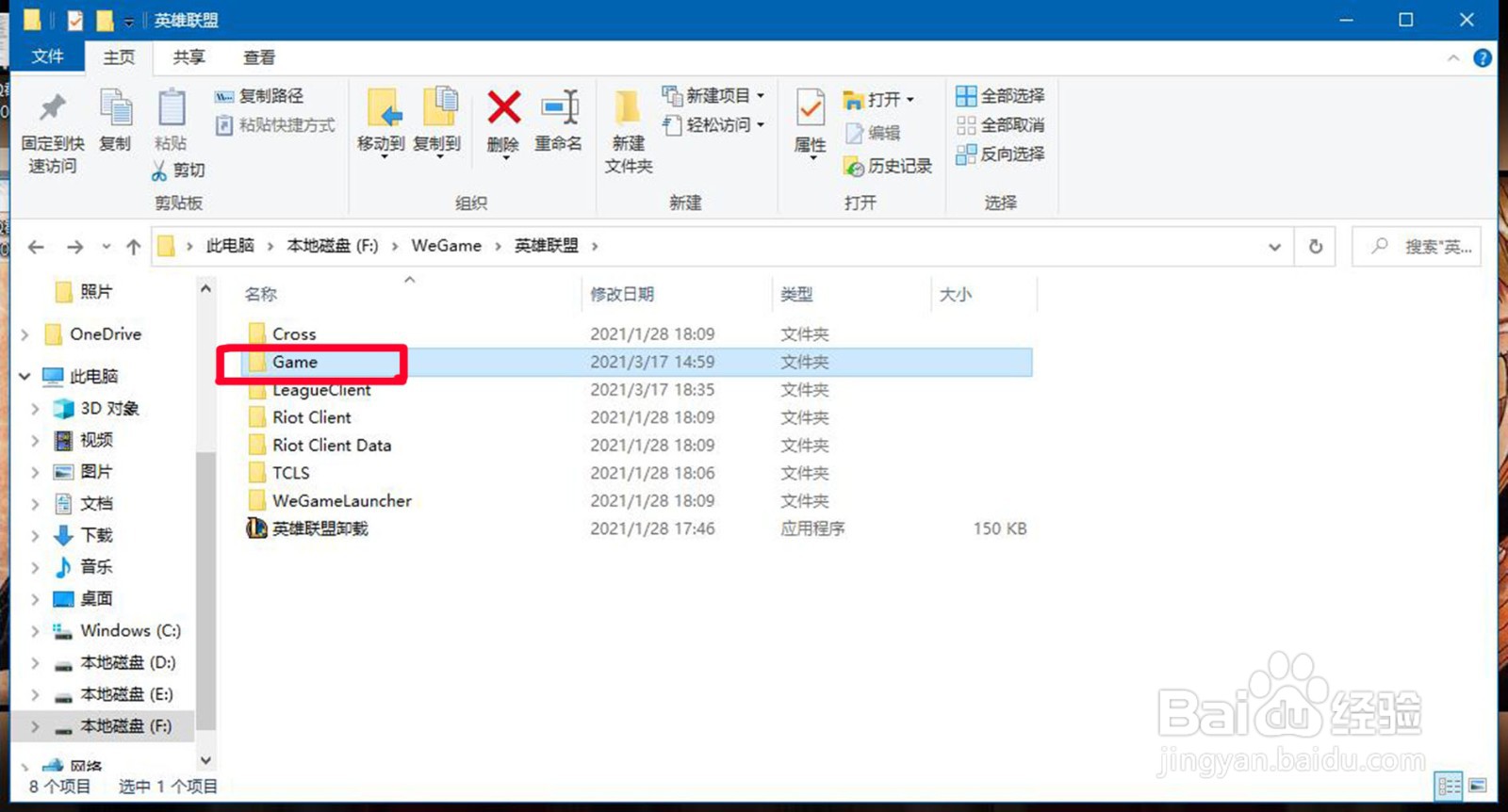Click the red Delete X icon
Screen dimensions: 1508x812
click(504, 107)
